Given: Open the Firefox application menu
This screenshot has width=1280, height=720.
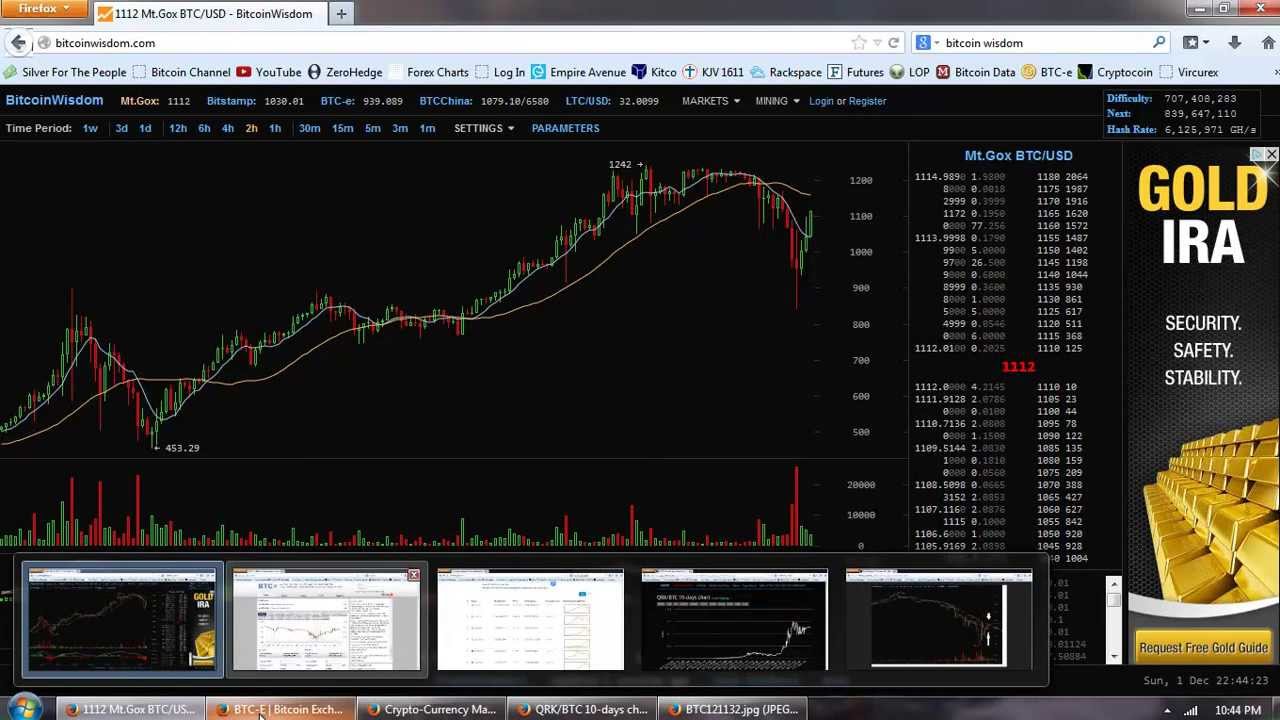Looking at the screenshot, I should click(x=46, y=9).
